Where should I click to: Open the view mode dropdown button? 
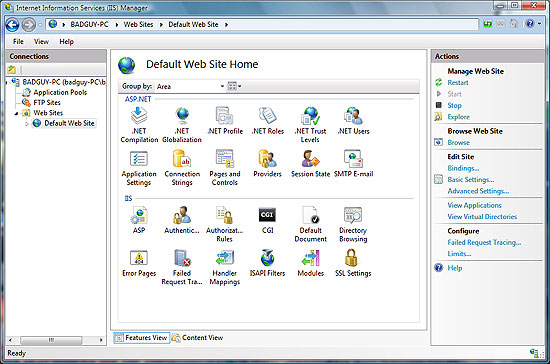(x=234, y=86)
